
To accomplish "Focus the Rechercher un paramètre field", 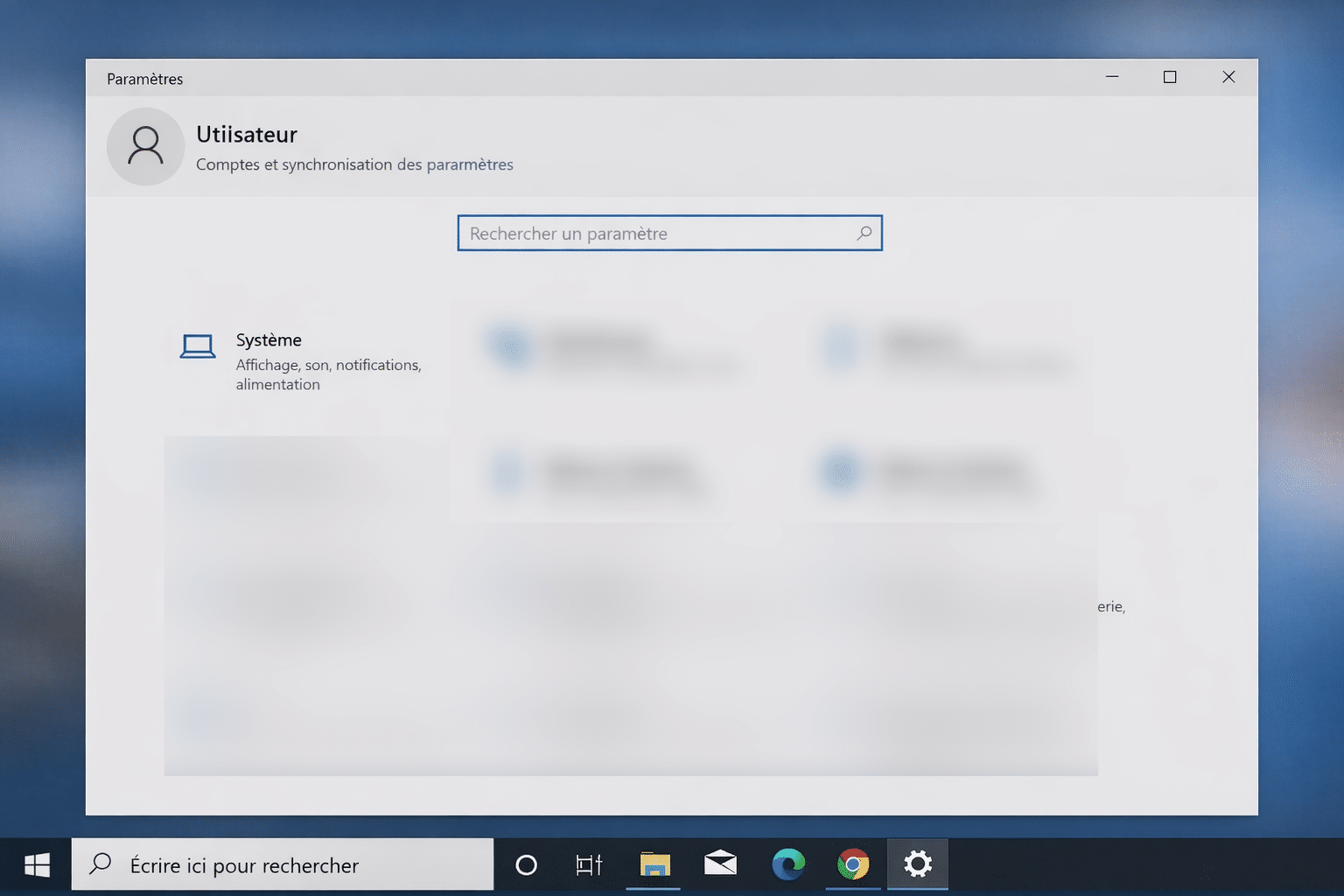I will point(656,234).
